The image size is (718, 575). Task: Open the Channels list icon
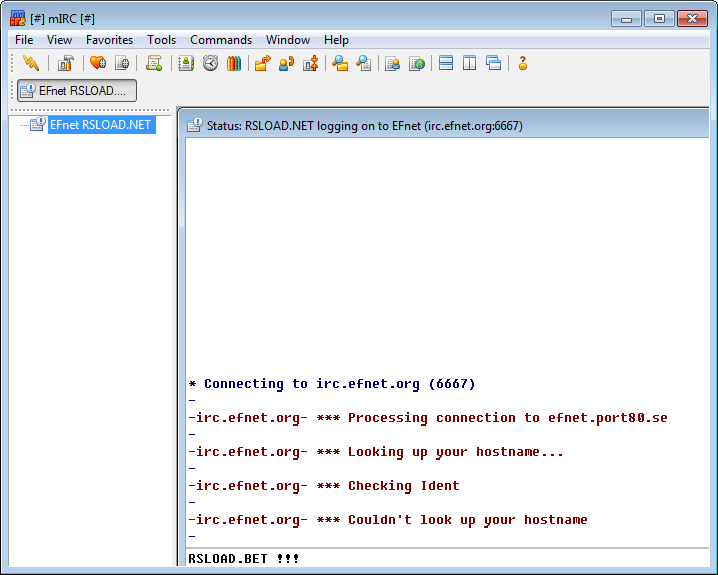[x=122, y=63]
